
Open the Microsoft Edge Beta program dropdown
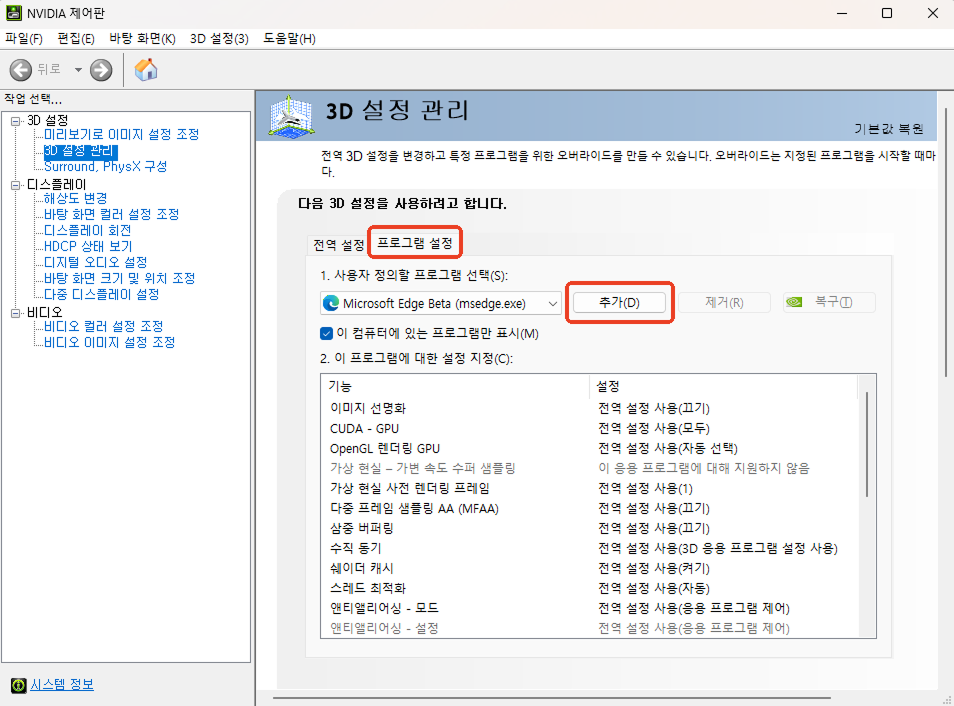(440, 303)
